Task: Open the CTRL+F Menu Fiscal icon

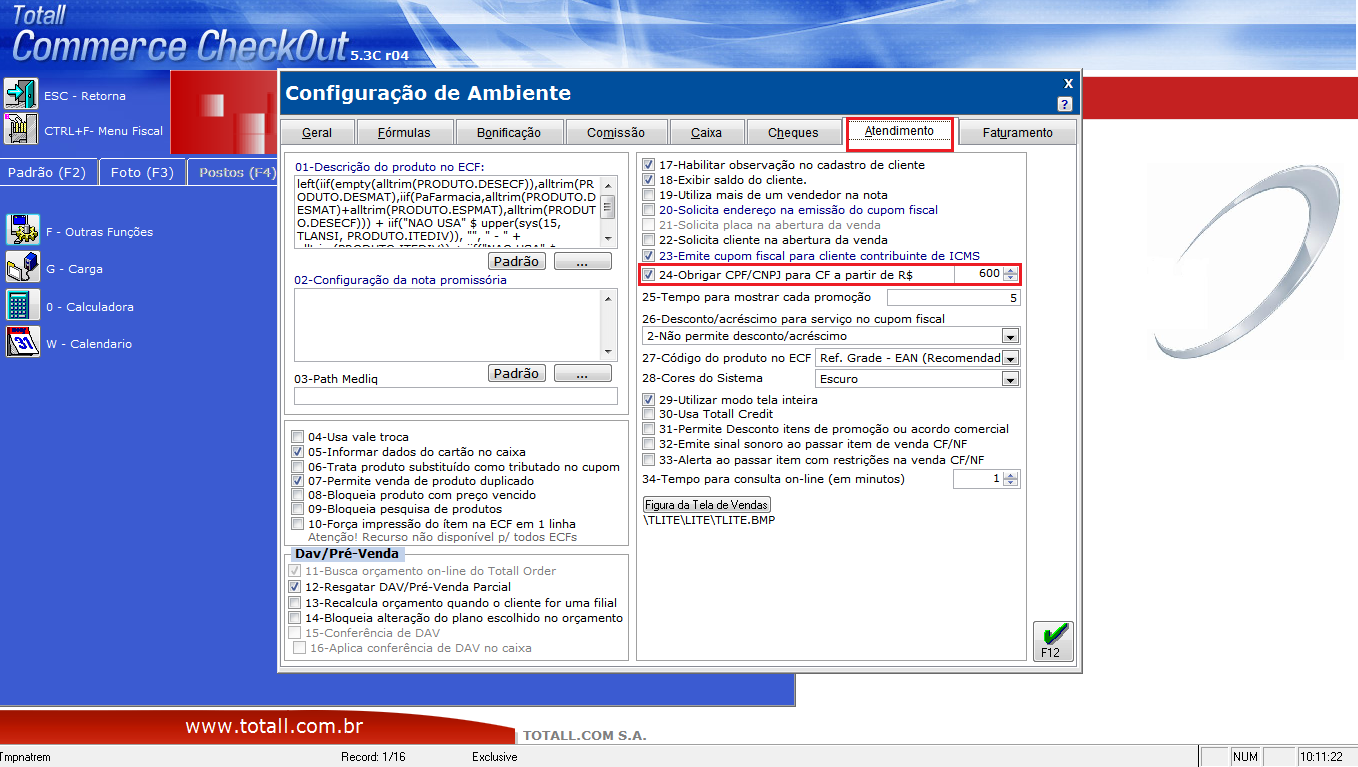Action: tap(21, 130)
